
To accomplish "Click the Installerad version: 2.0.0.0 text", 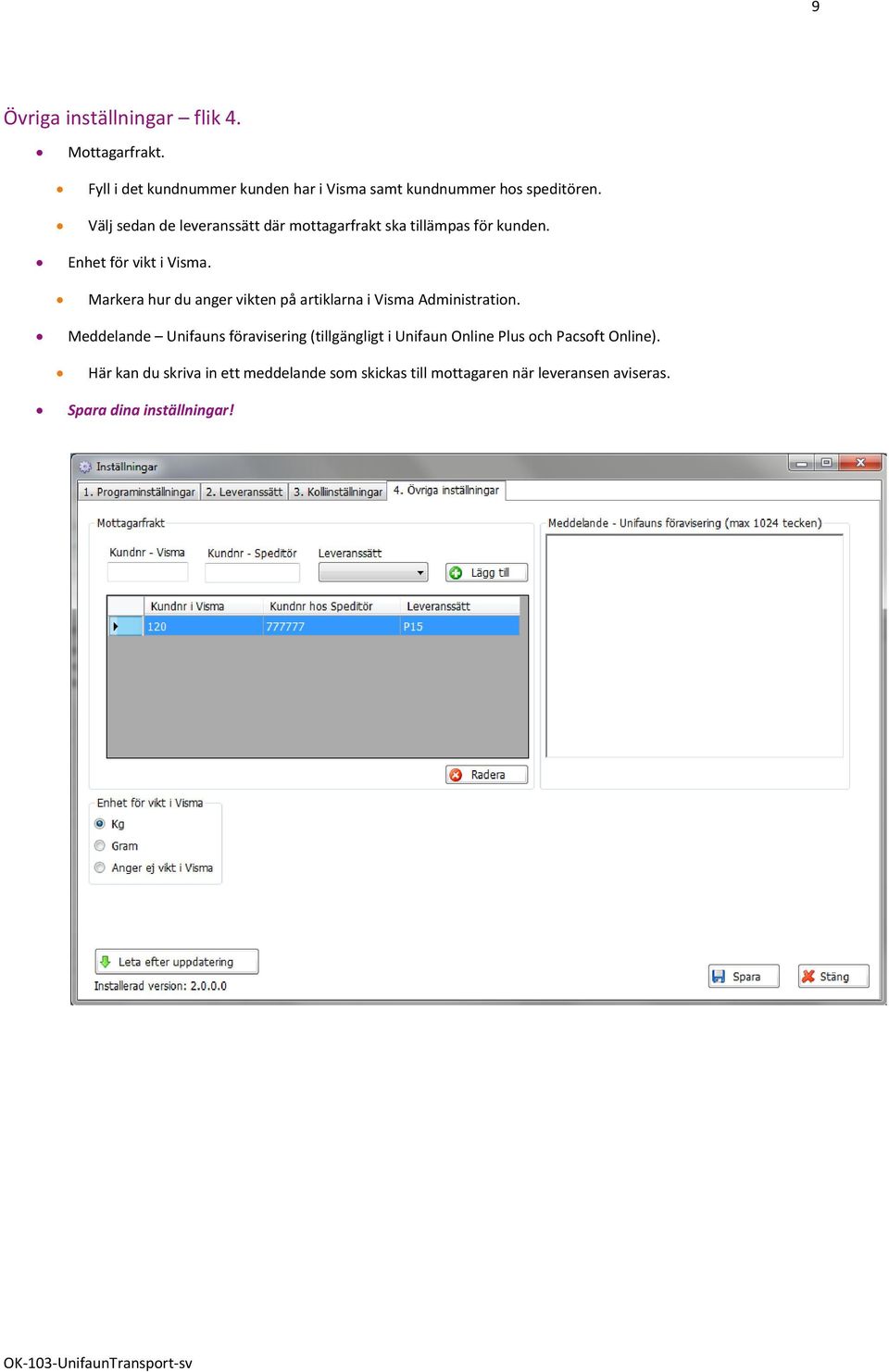I will (x=160, y=986).
